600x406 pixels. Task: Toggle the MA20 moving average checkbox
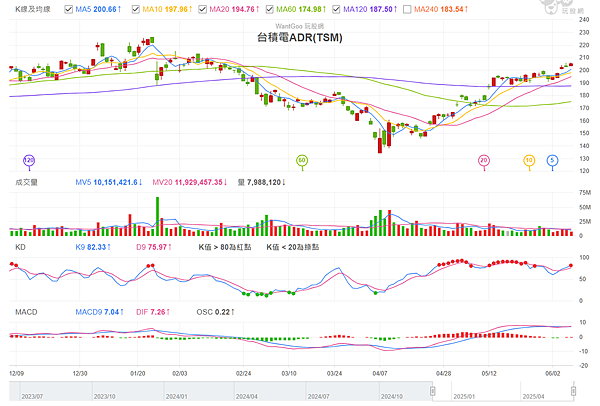[x=202, y=9]
